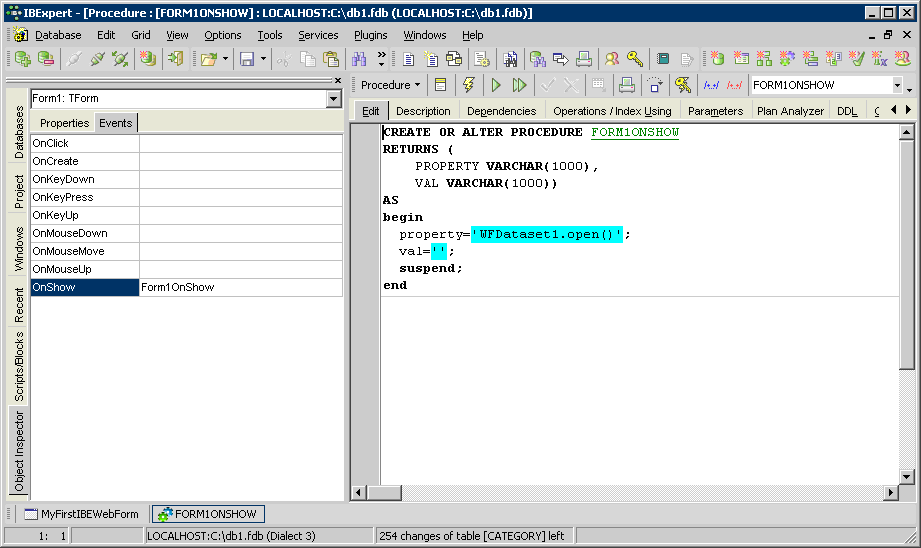Click the Unregister Database icon
This screenshot has width=921, height=548.
45,59
